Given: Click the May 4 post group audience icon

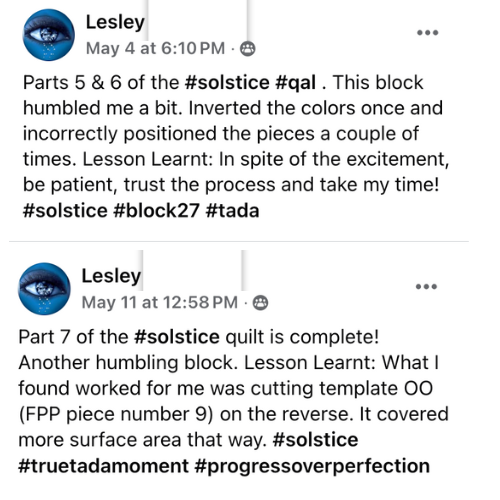Looking at the screenshot, I should 248,49.
